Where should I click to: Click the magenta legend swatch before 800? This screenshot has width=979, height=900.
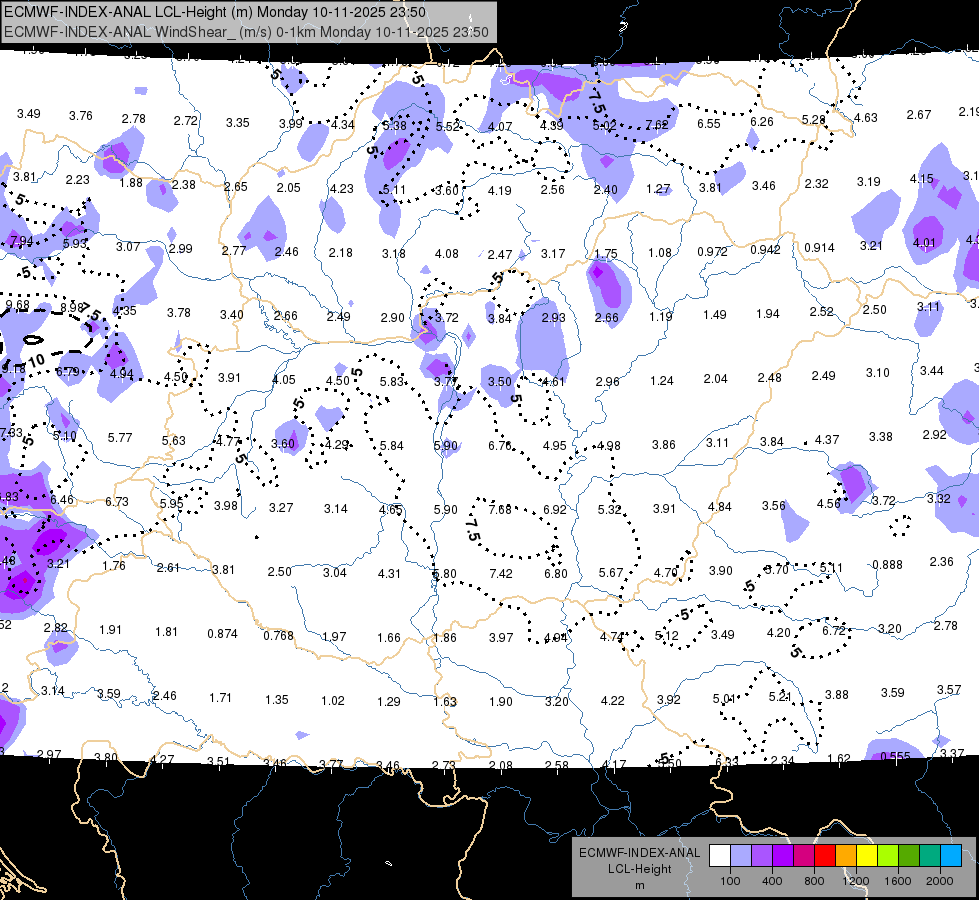click(x=804, y=856)
